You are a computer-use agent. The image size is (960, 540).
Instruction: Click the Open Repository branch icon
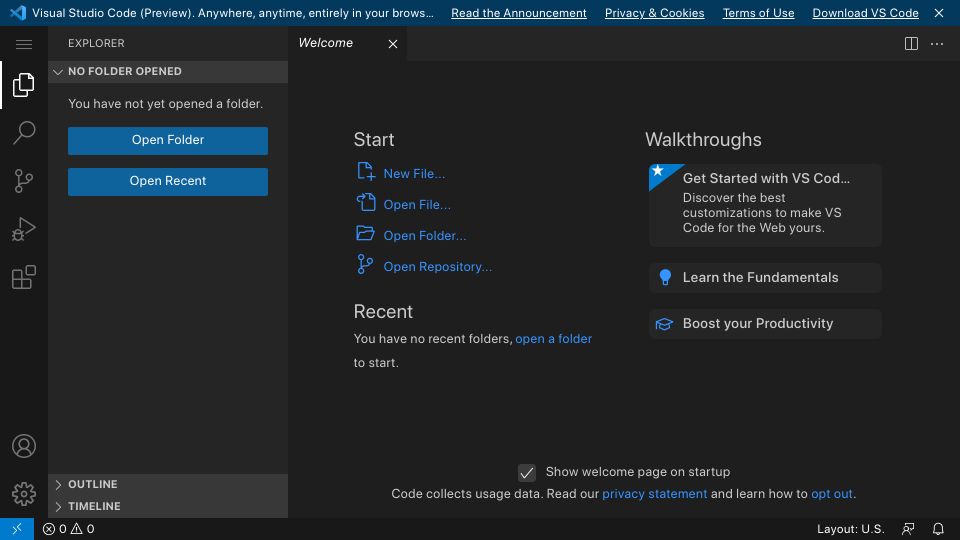[x=365, y=264]
